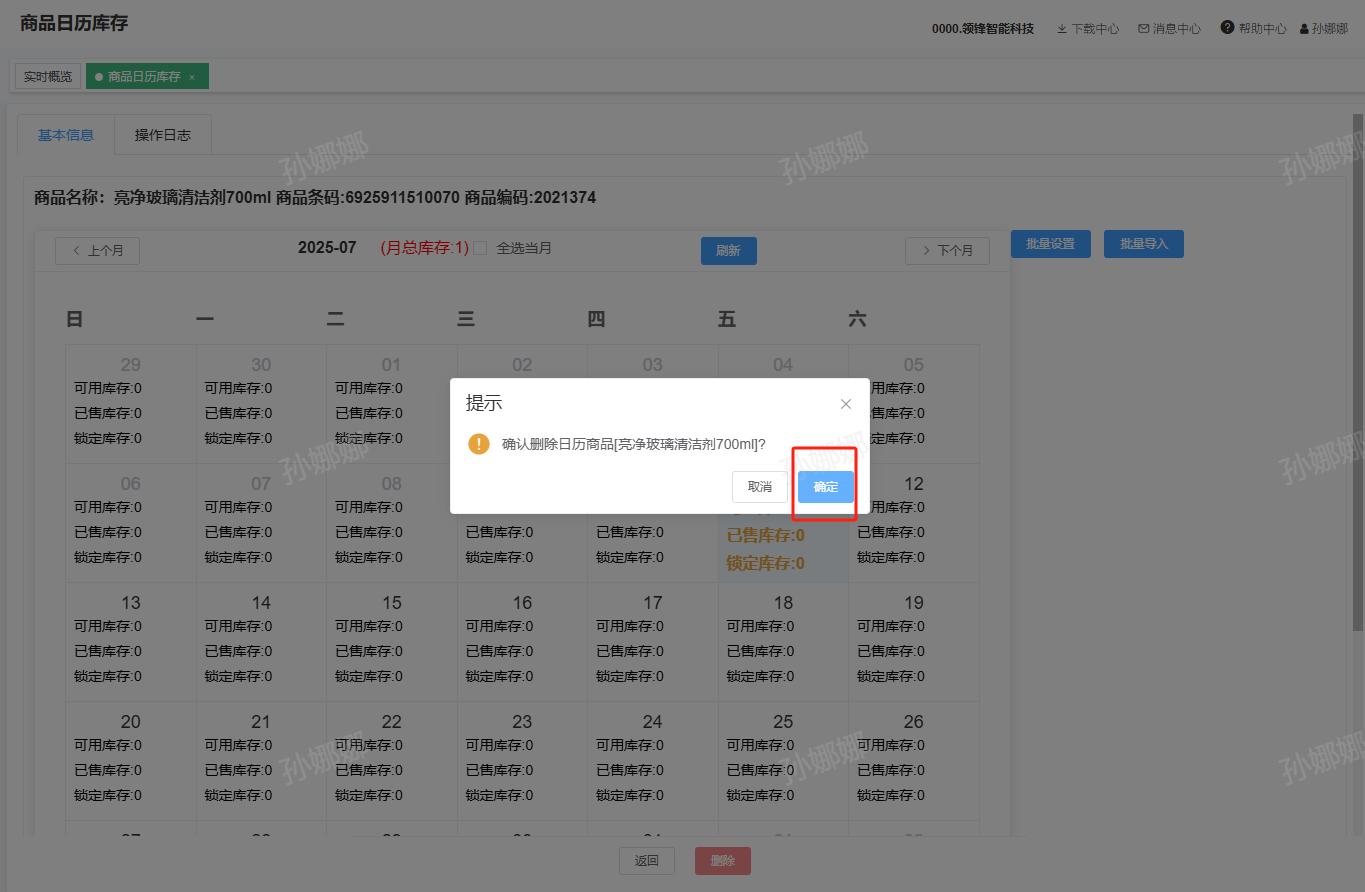Image resolution: width=1365 pixels, height=892 pixels.
Task: Confirm deletion with 确定
Action: coord(826,487)
